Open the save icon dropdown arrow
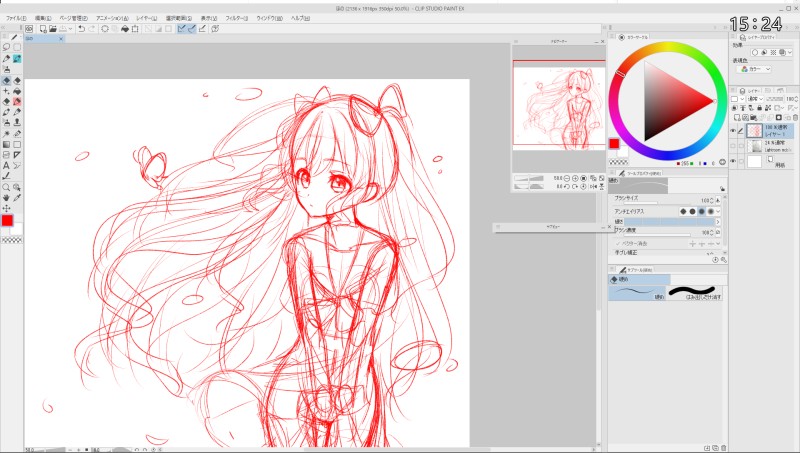The image size is (800, 453). pyautogui.click(x=70, y=29)
